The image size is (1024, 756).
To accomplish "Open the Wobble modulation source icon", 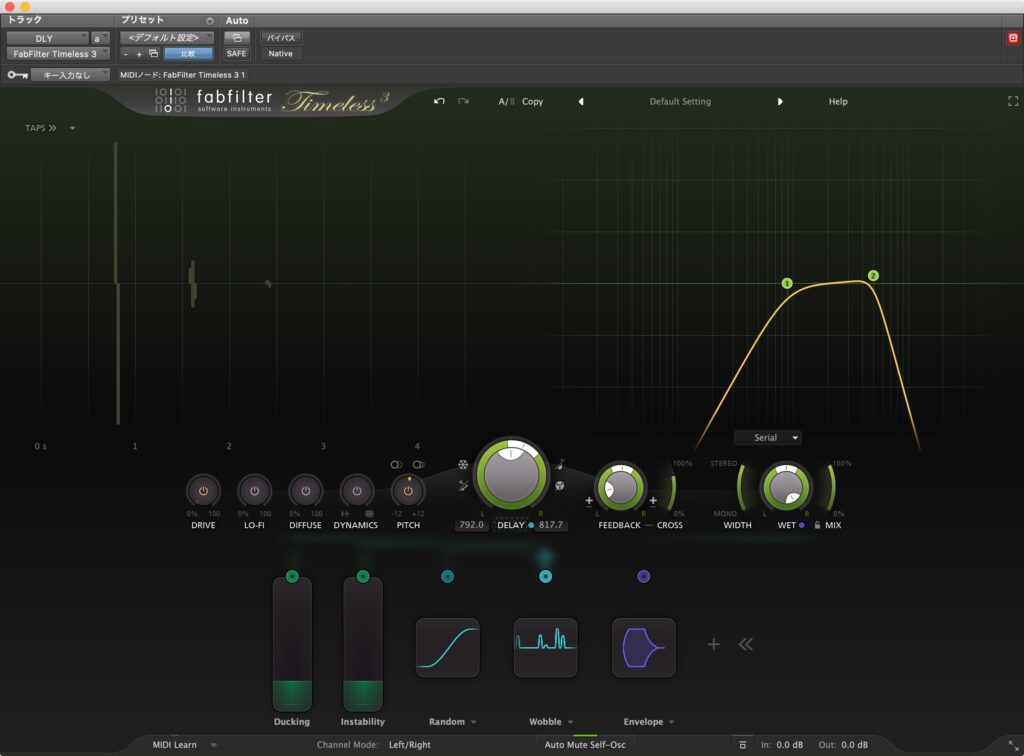I will click(x=545, y=646).
